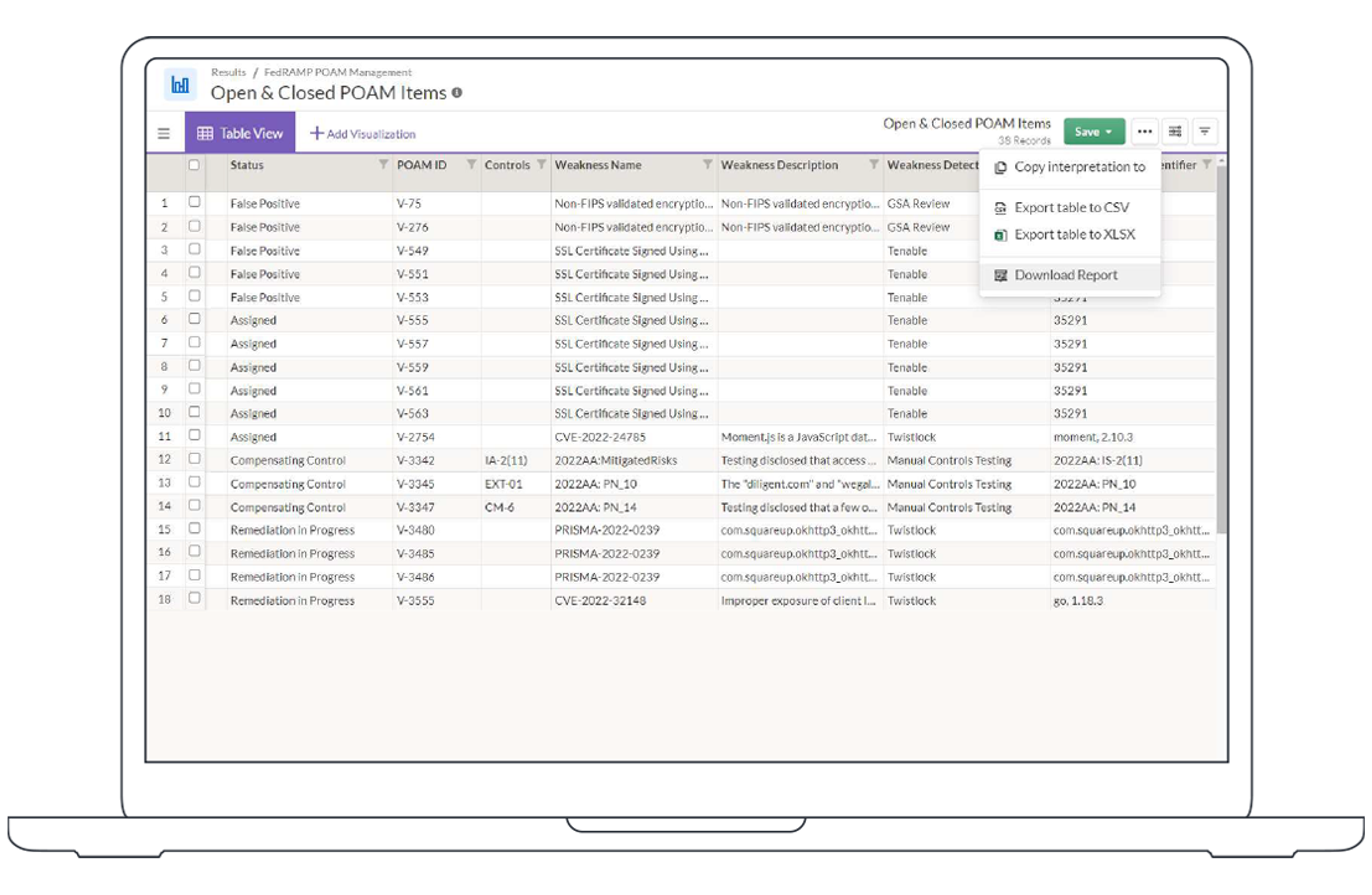Choose Export table to CSV

point(1070,208)
